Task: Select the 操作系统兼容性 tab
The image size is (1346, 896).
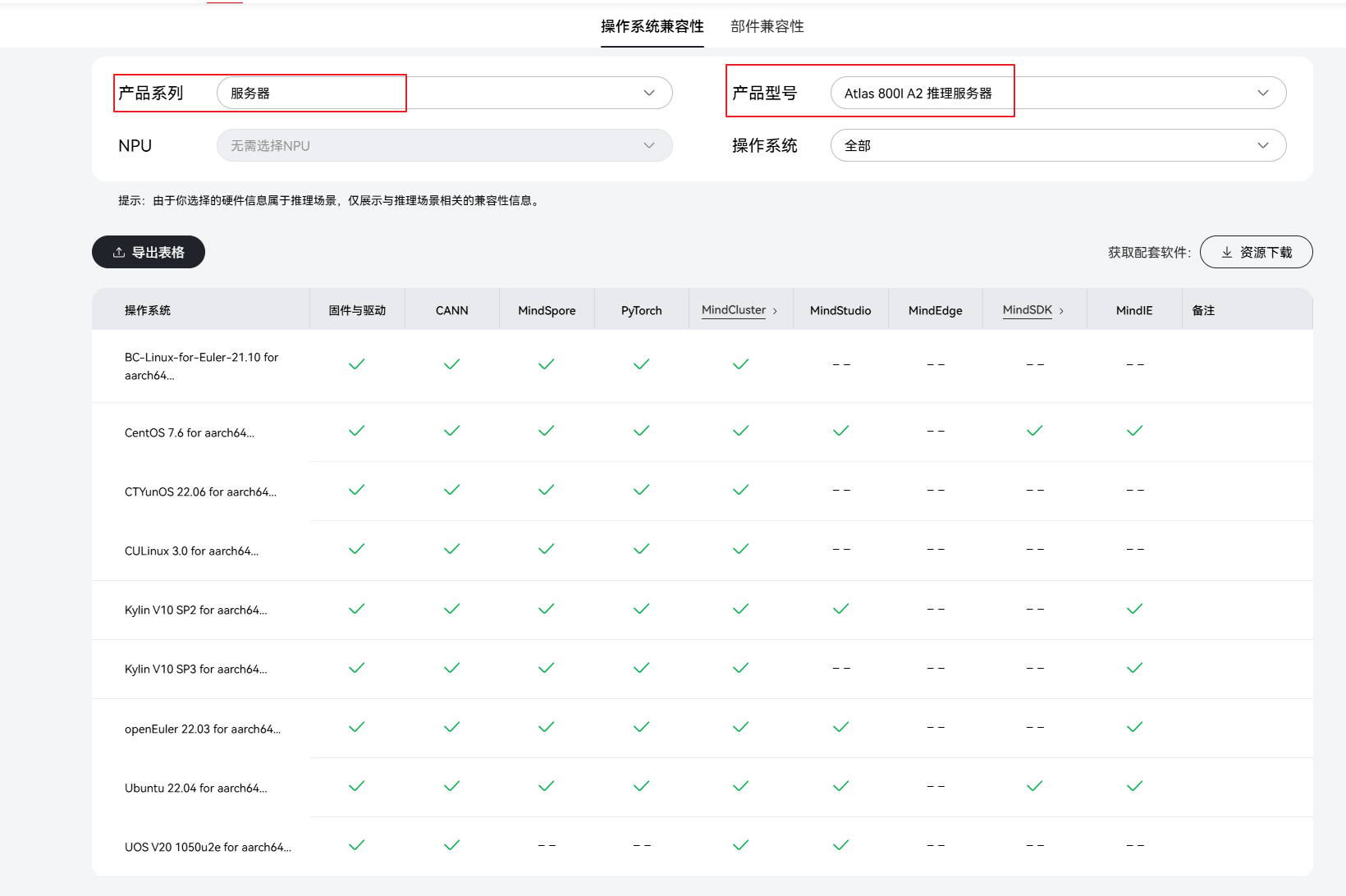Action: click(x=652, y=26)
